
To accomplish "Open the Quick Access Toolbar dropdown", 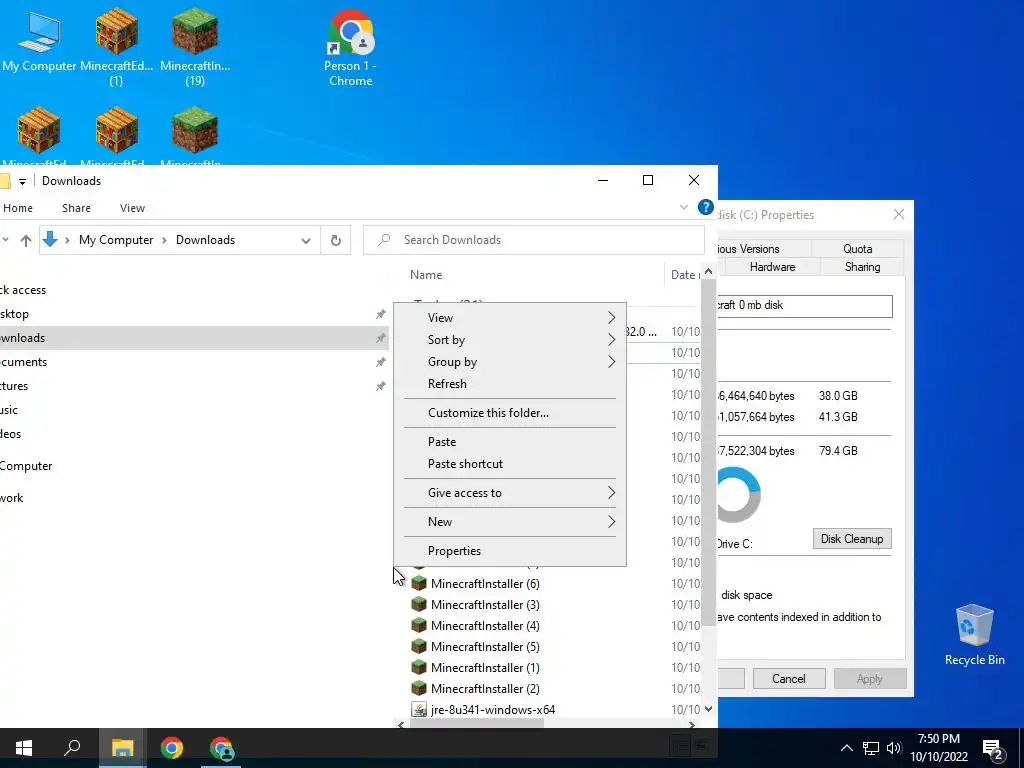I will point(22,182).
